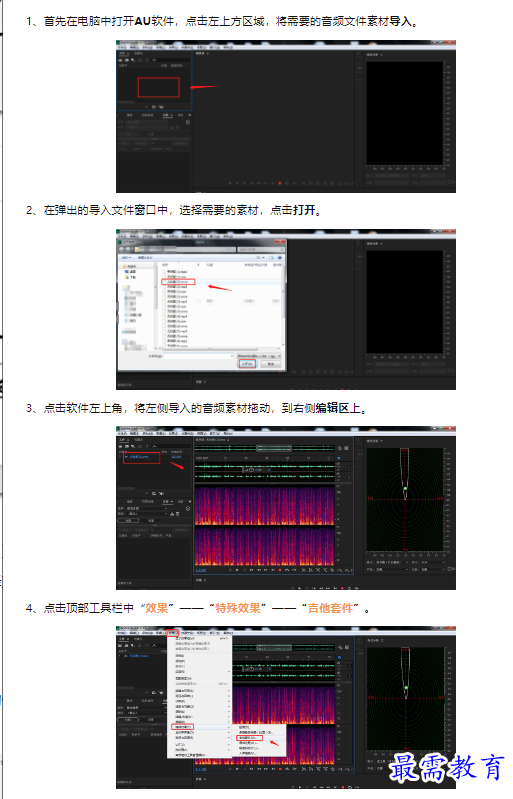Click the back navigation arrow in the import dialog
The width and height of the screenshot is (513, 799).
pyautogui.click(x=123, y=249)
